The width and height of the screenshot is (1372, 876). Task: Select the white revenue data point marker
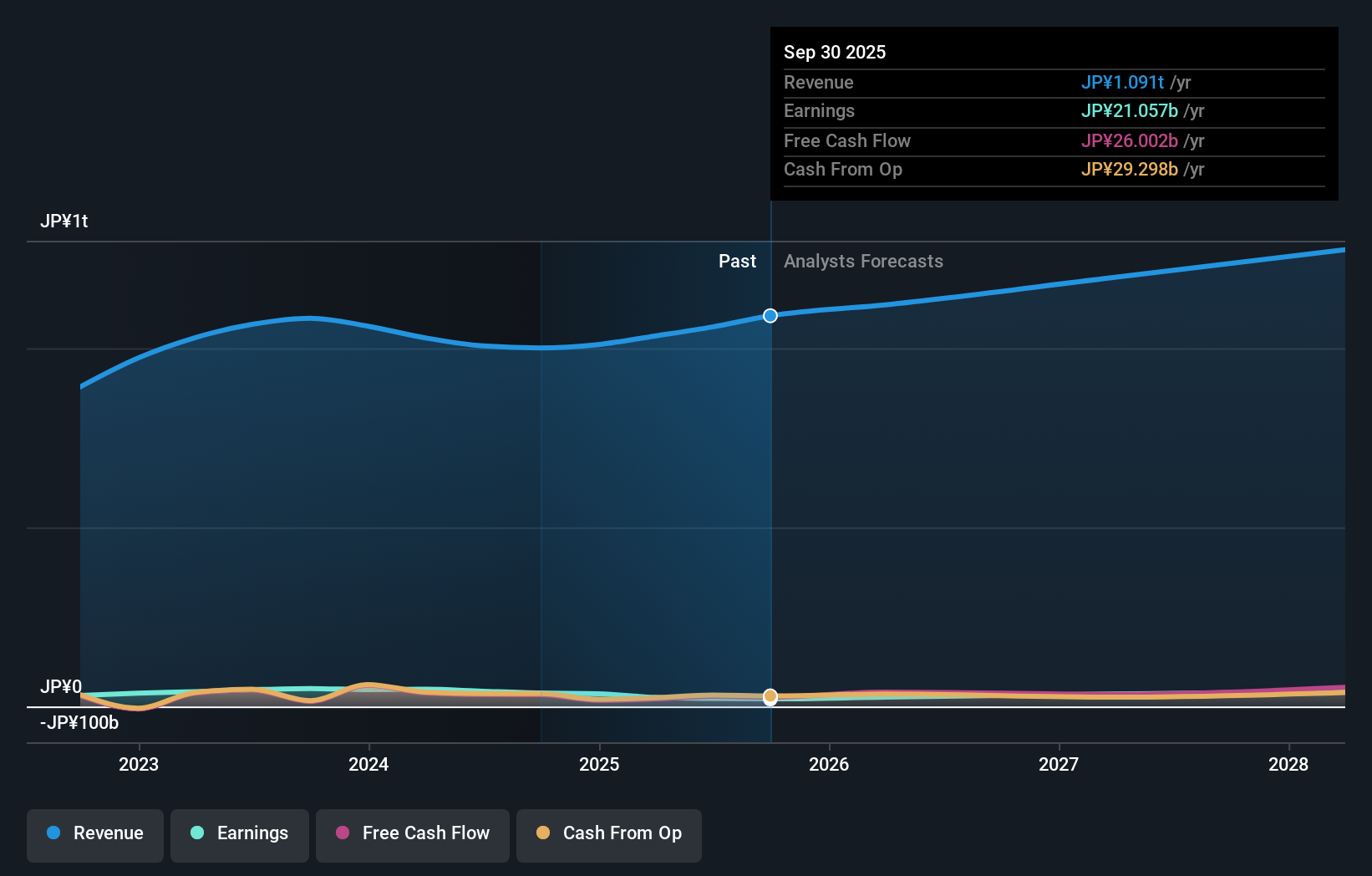(x=770, y=316)
